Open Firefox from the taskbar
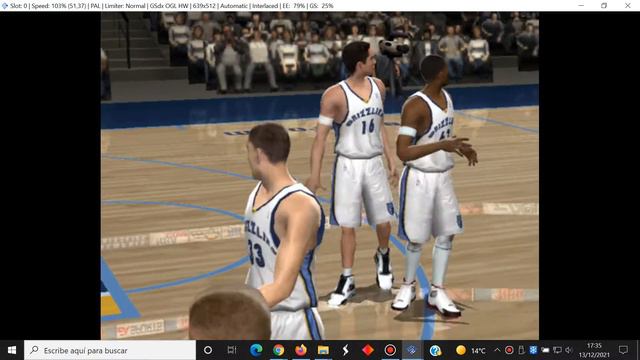640x360 pixels. (x=301, y=350)
